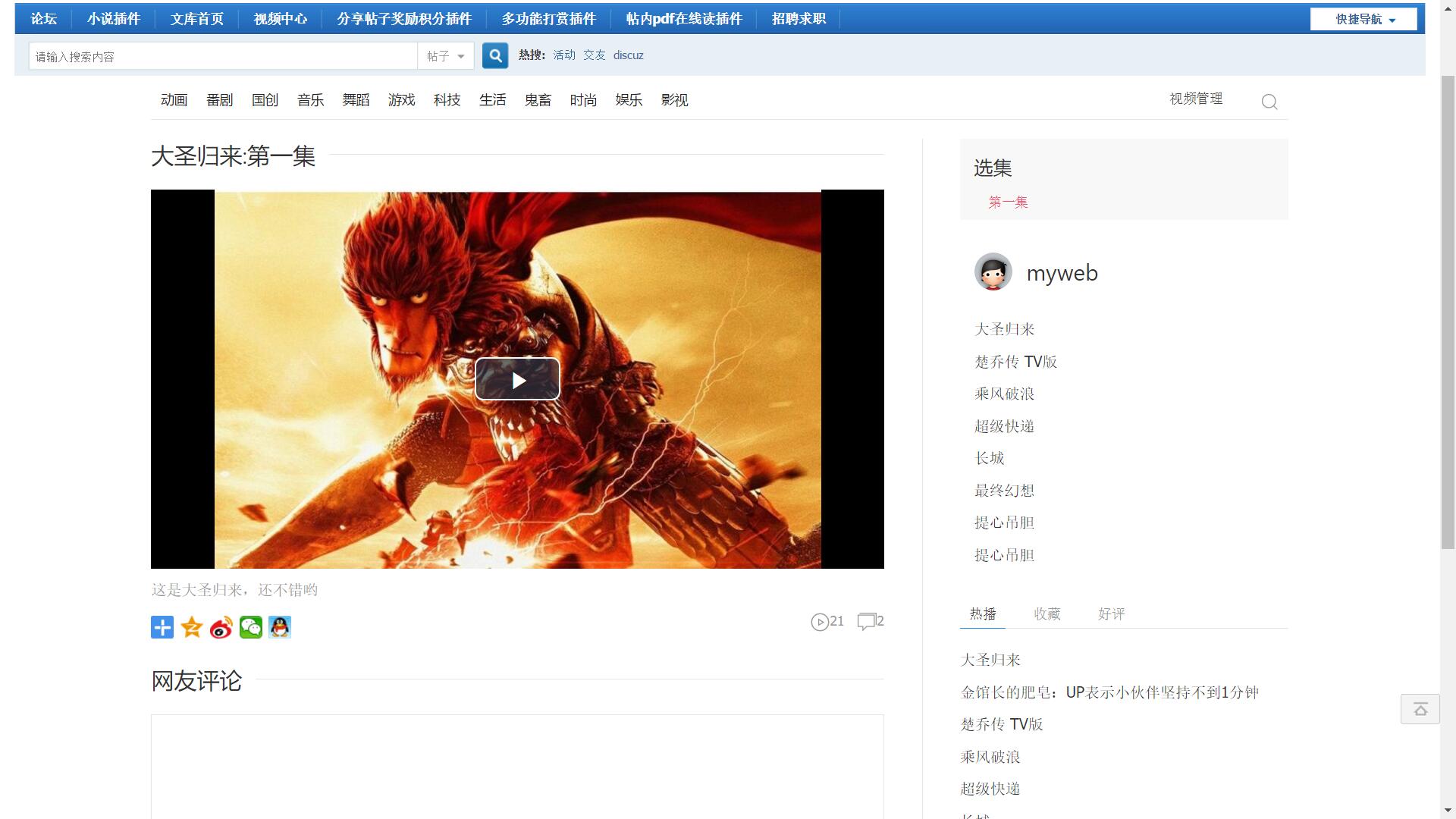Open 分享帖子奖励积分插件 navigation item
1456x819 pixels.
click(404, 19)
